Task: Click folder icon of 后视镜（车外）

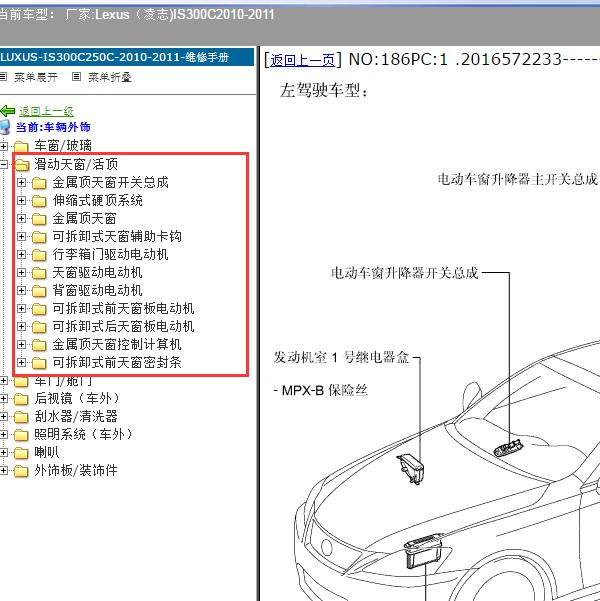Action: [21, 399]
